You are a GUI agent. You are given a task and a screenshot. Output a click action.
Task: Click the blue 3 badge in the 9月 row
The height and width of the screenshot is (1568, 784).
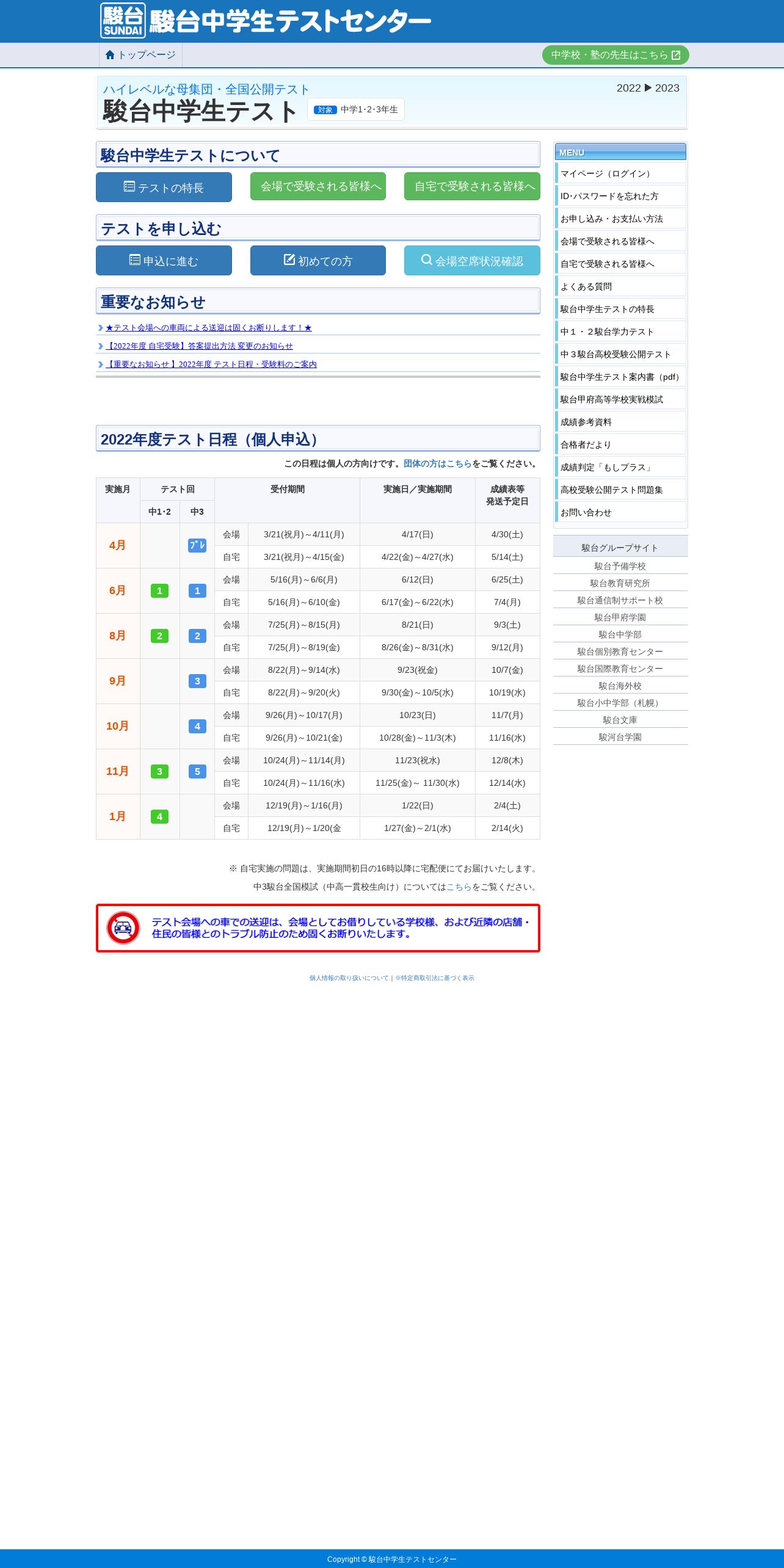tap(197, 681)
